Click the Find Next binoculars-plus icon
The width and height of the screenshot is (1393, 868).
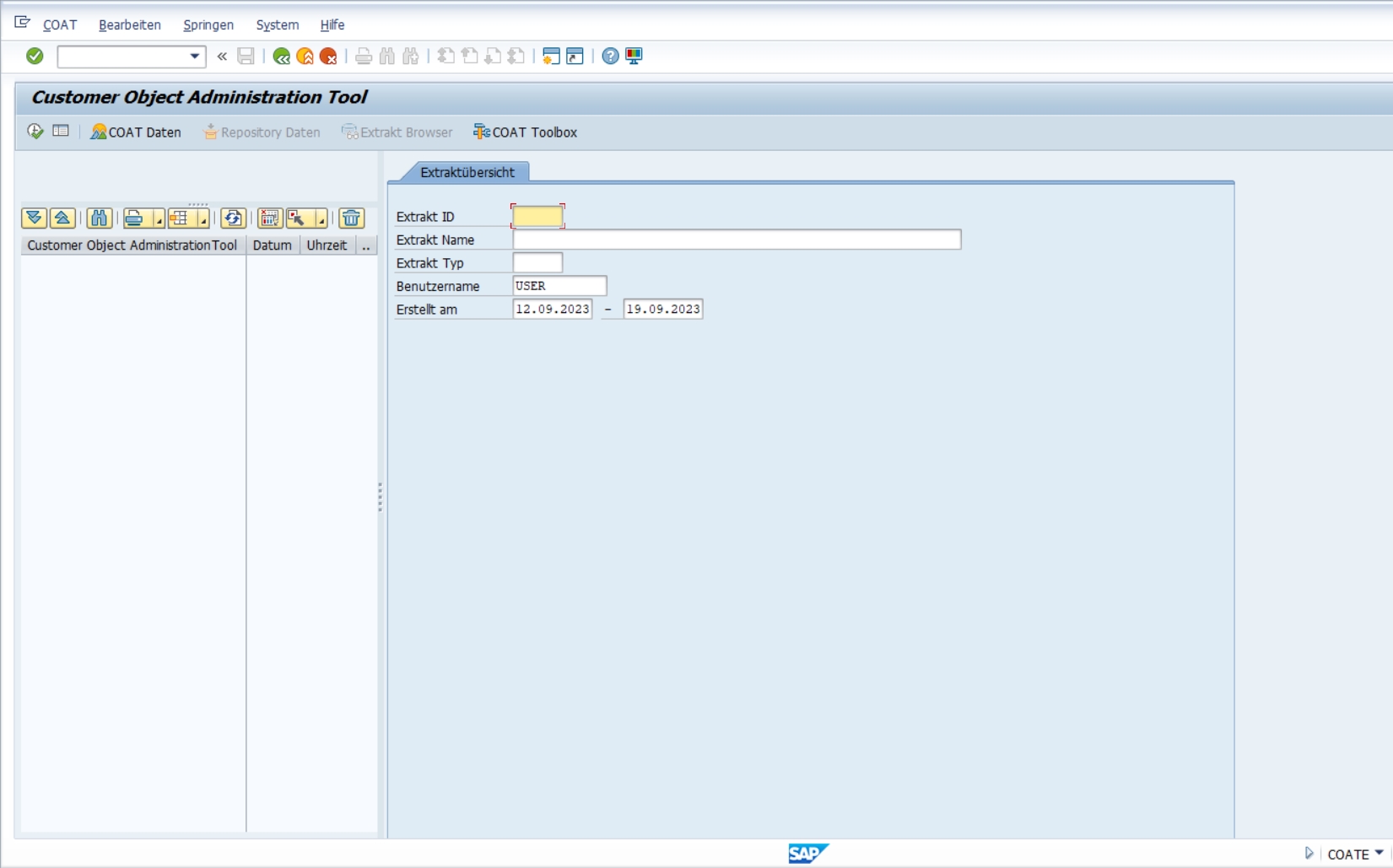pyautogui.click(x=411, y=57)
